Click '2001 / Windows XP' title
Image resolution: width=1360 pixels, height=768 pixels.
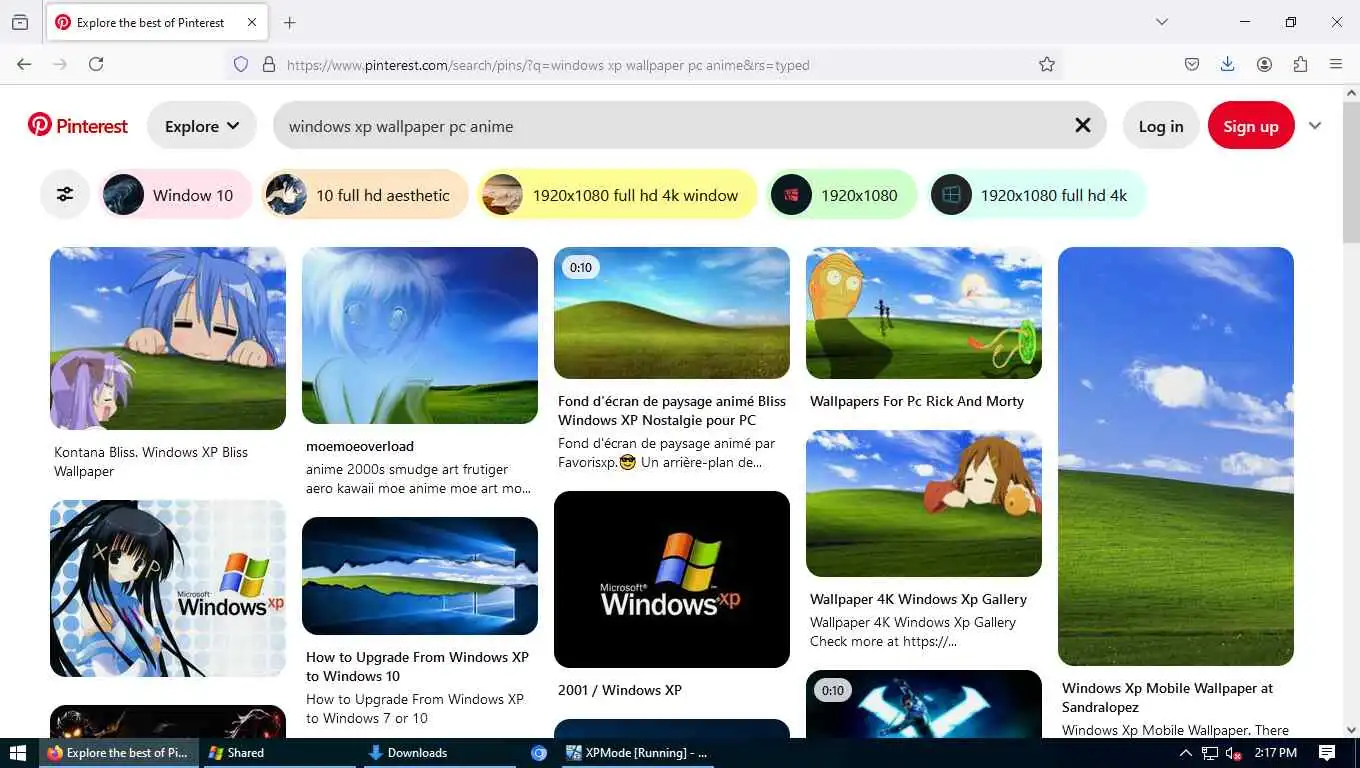[620, 690]
